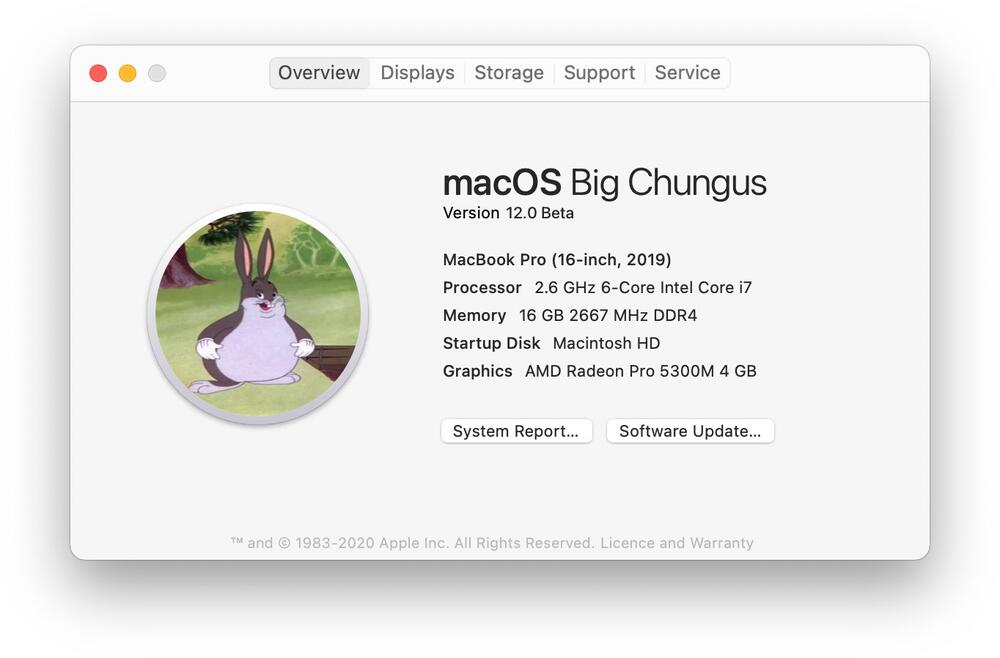The height and width of the screenshot is (658, 1000).
Task: Click the Version 12.0 Beta text
Action: coord(508,213)
